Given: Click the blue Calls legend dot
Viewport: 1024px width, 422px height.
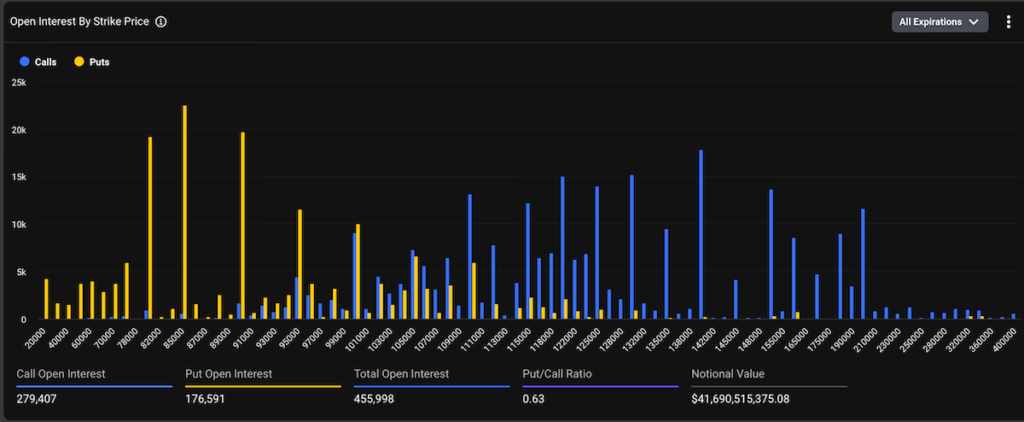Looking at the screenshot, I should 24,62.
